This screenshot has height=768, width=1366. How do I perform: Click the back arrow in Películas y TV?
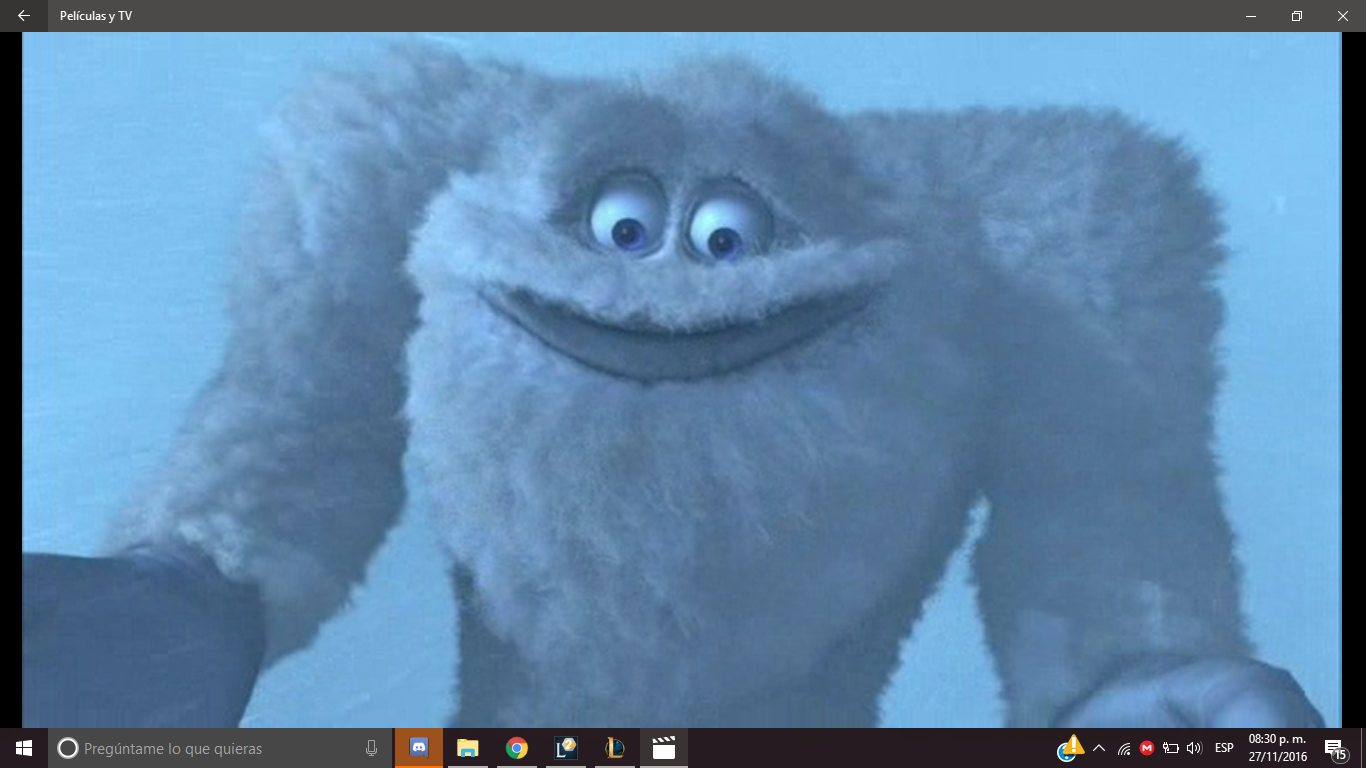click(x=24, y=16)
